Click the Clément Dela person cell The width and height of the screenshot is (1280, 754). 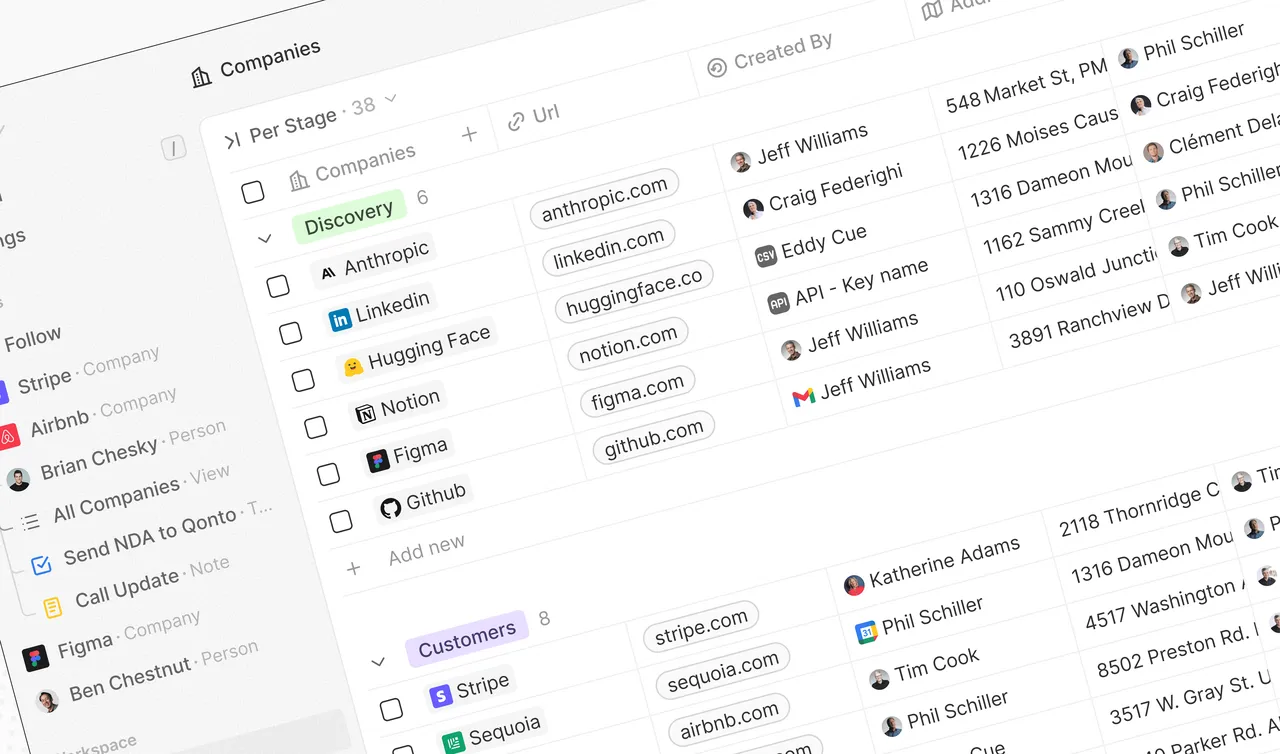pos(1212,139)
